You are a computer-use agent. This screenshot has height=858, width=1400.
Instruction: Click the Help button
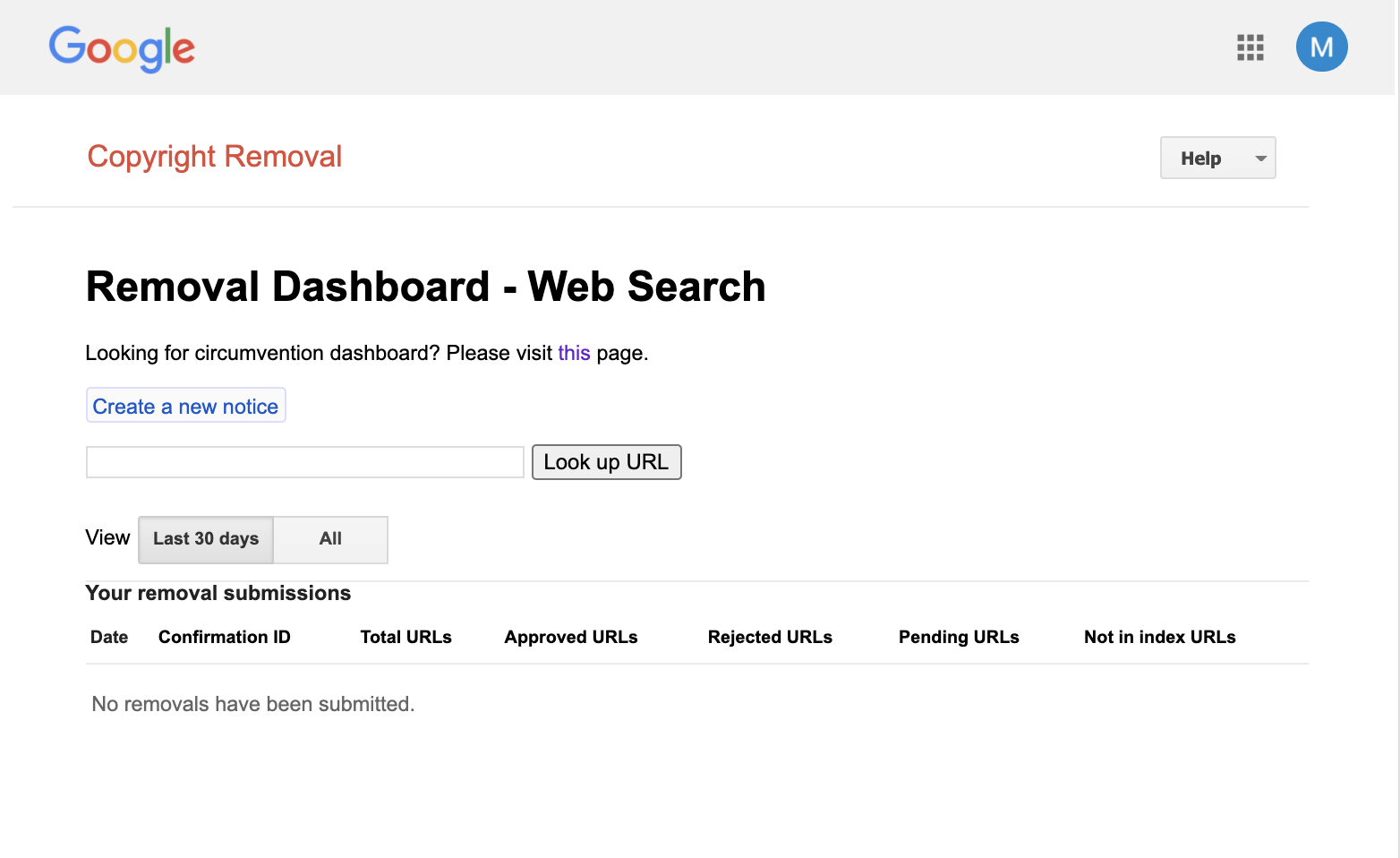point(1200,159)
